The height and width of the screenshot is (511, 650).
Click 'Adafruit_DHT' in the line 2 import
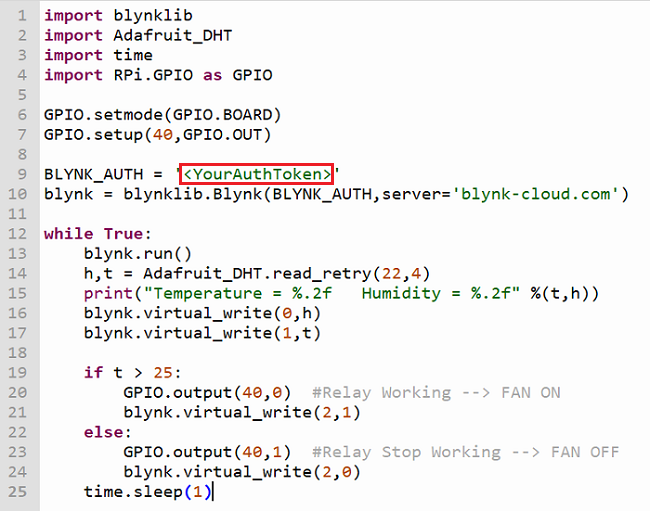click(x=173, y=36)
